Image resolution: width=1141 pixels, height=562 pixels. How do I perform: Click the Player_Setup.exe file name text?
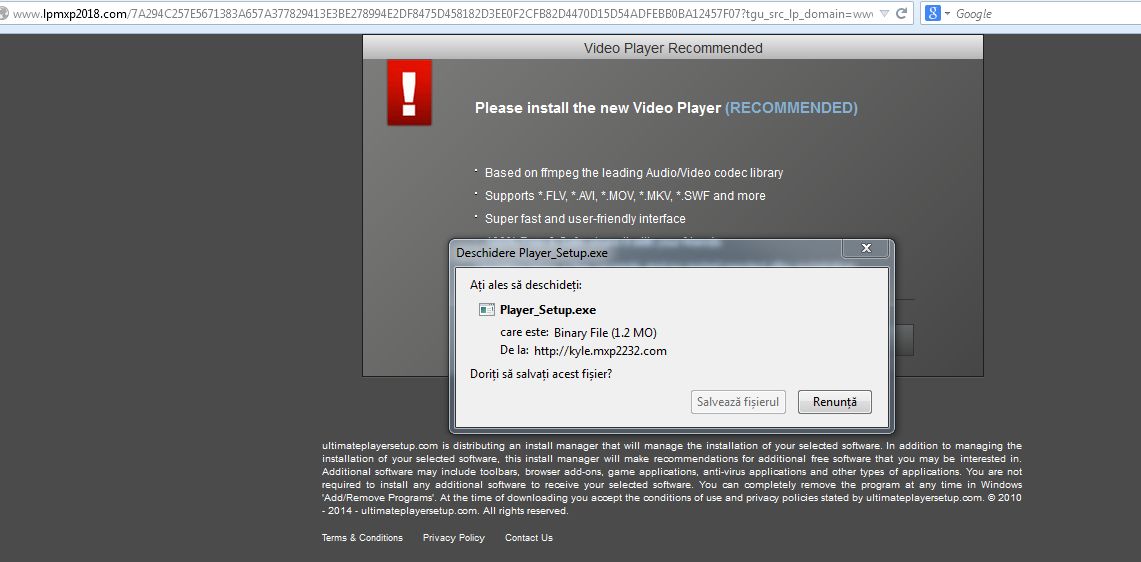pos(548,310)
